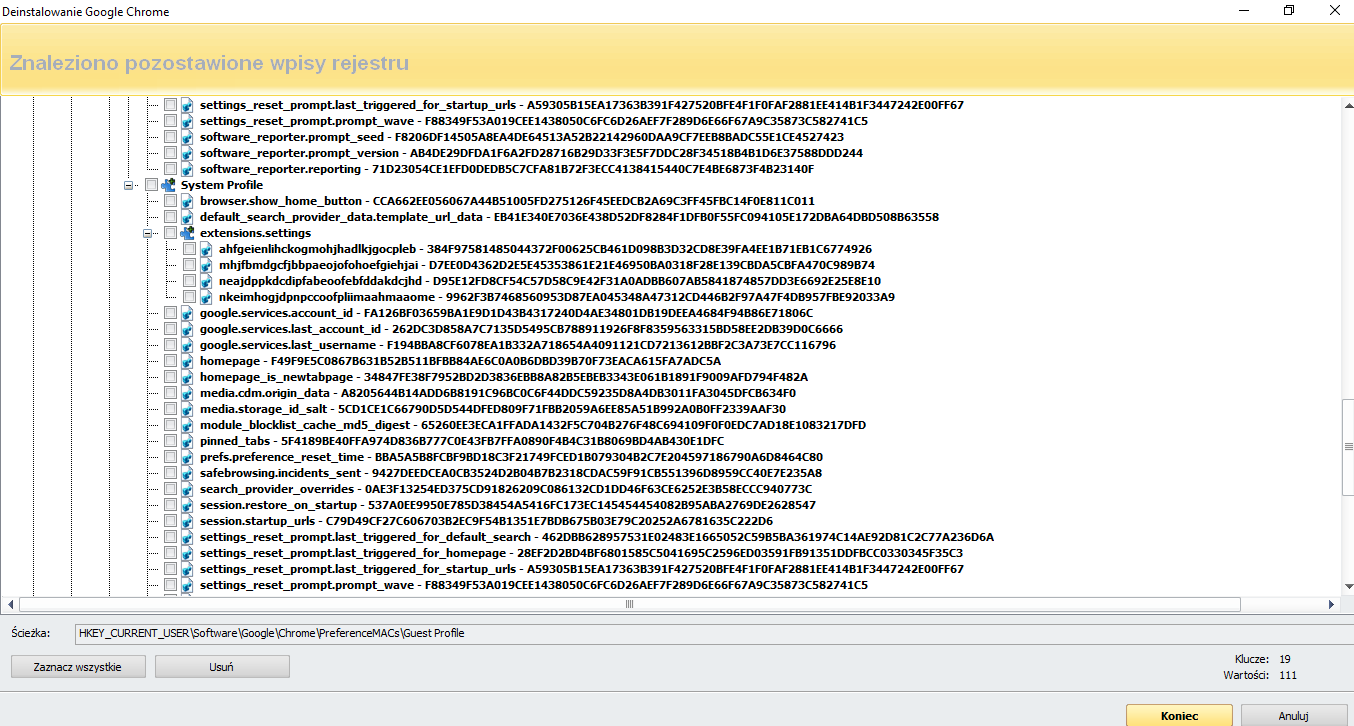The height and width of the screenshot is (726, 1354).
Task: Finish with the Koniec button
Action: tap(1179, 716)
